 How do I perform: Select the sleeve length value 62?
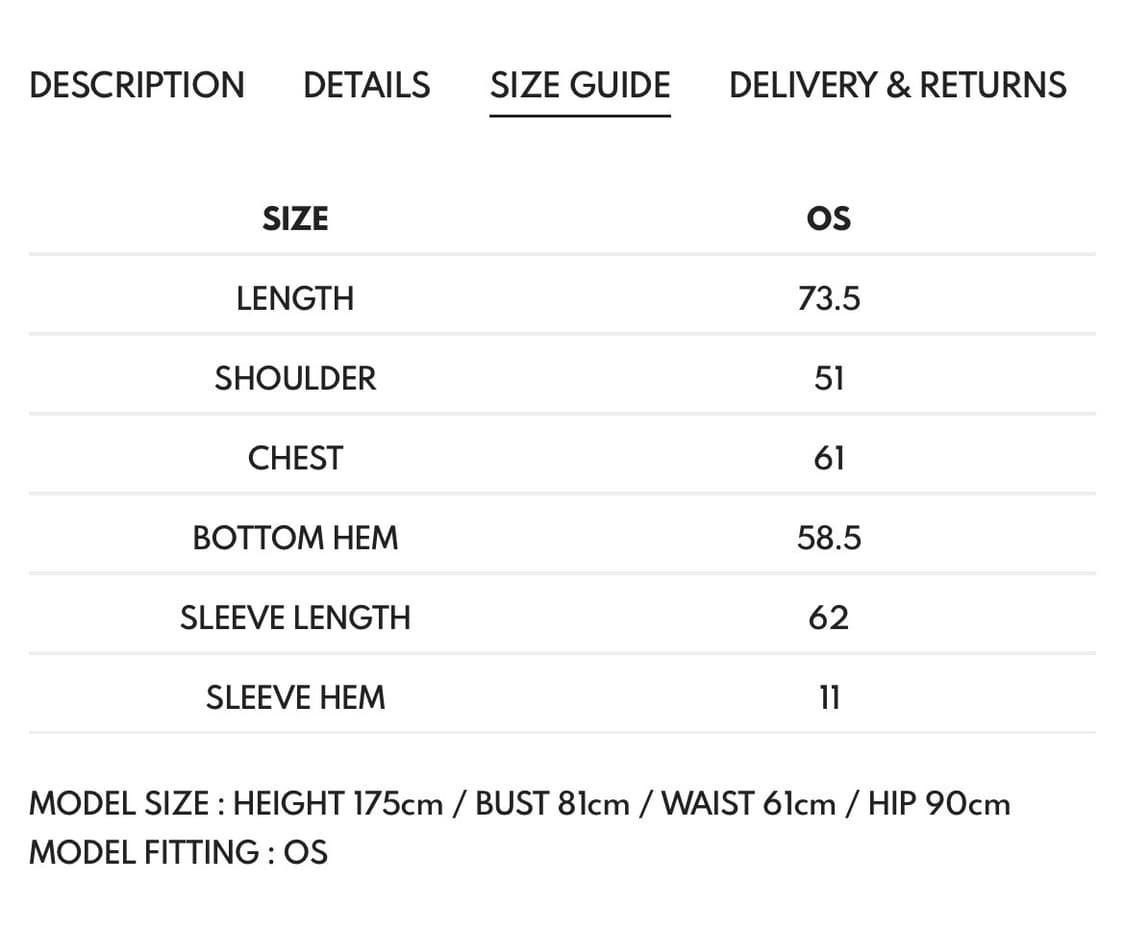point(828,617)
